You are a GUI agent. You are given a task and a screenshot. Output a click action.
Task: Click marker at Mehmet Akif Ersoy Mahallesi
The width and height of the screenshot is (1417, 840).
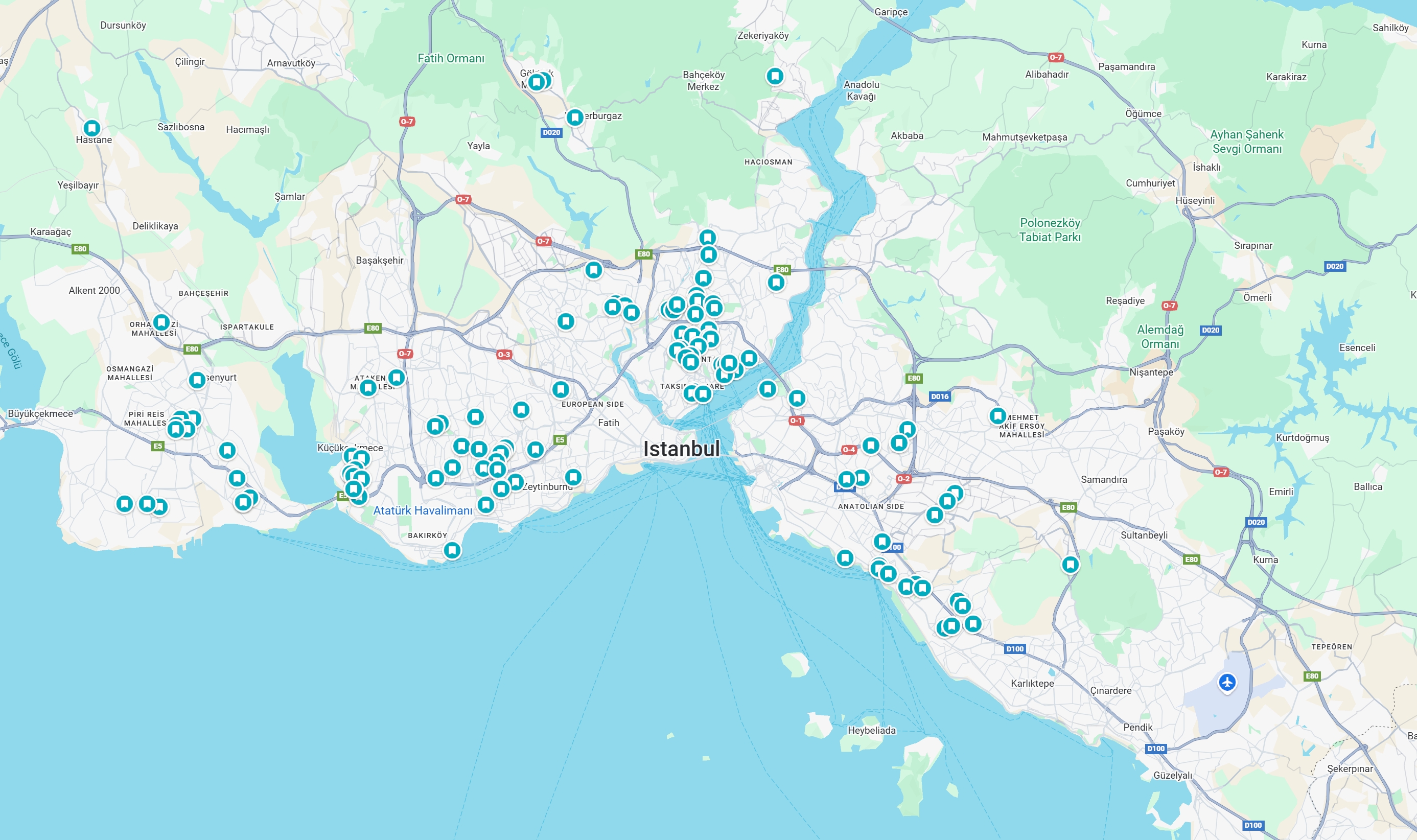click(x=997, y=416)
